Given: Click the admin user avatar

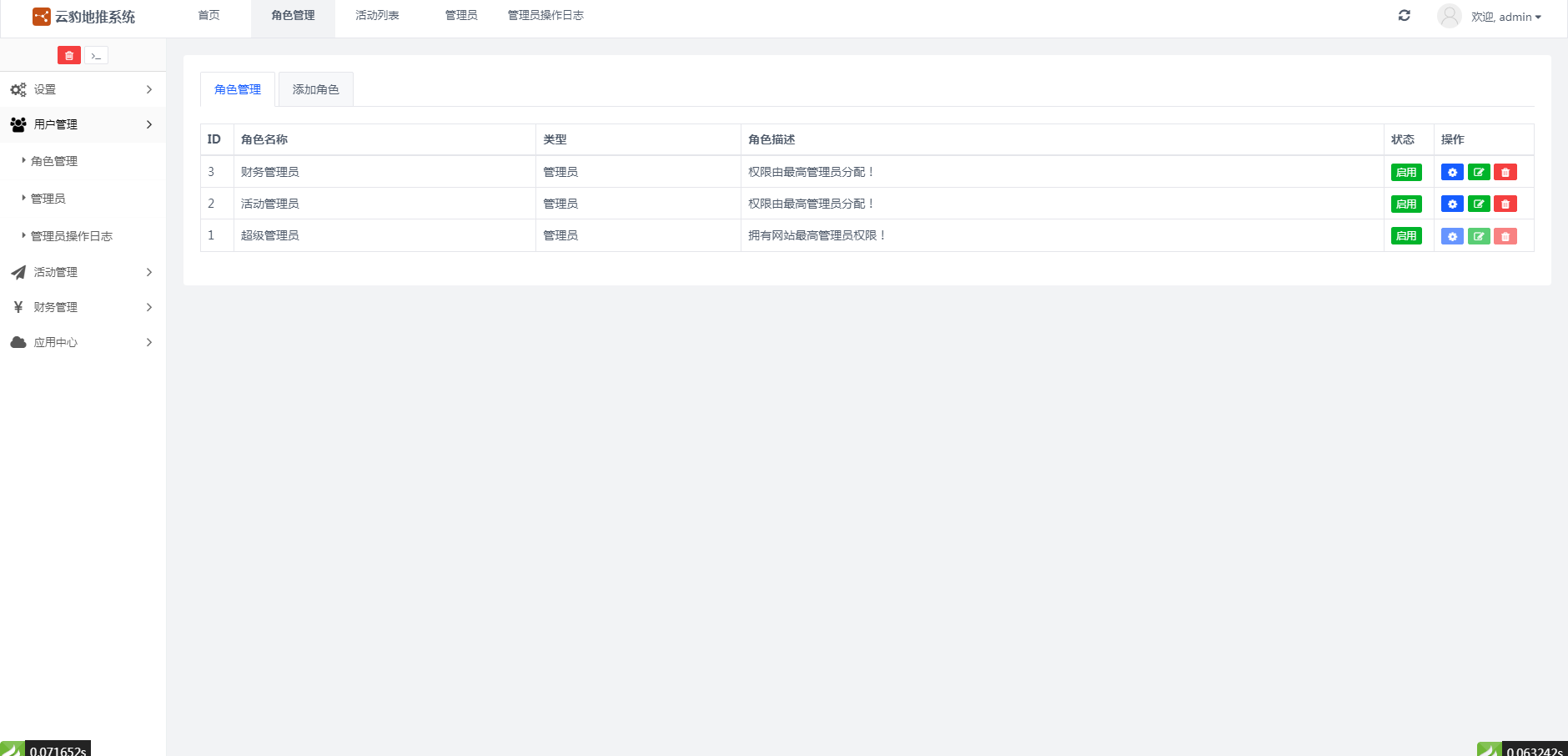Looking at the screenshot, I should pos(1450,16).
